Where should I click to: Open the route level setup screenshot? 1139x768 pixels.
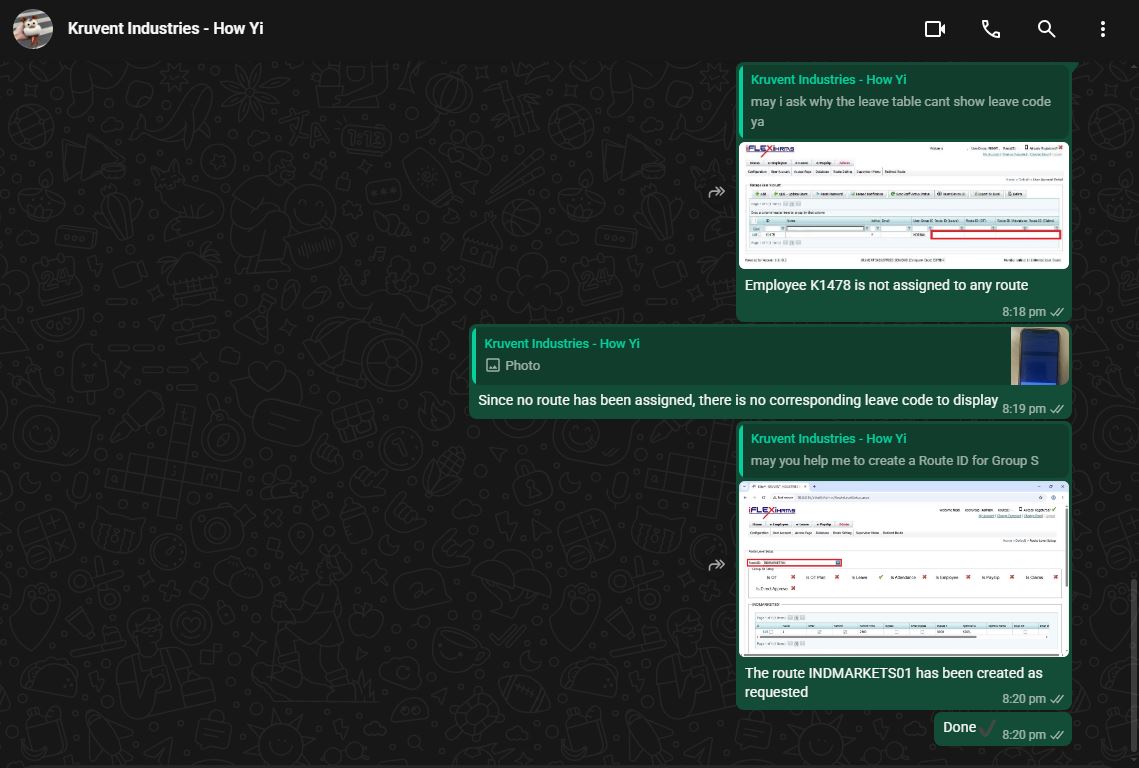click(904, 569)
